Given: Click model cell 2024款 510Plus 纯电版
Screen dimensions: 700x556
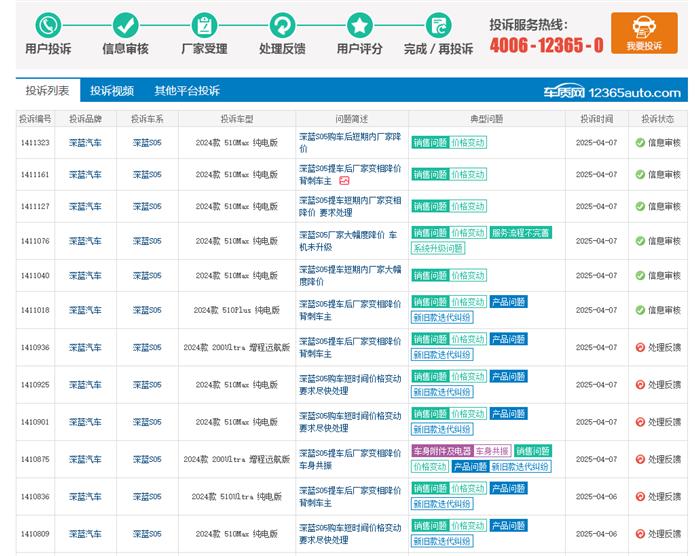Looking at the screenshot, I should 237,310.
